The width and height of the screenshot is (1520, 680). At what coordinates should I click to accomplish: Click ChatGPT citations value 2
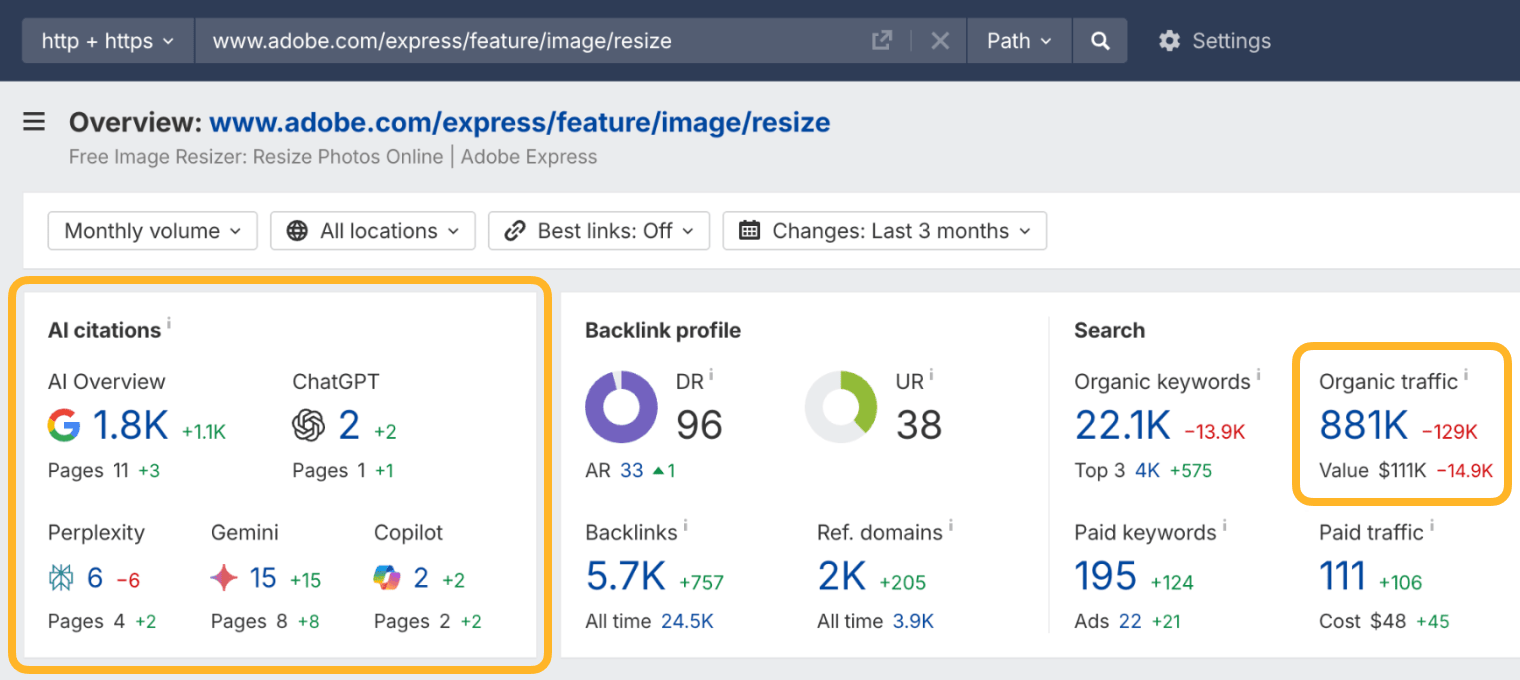[349, 426]
